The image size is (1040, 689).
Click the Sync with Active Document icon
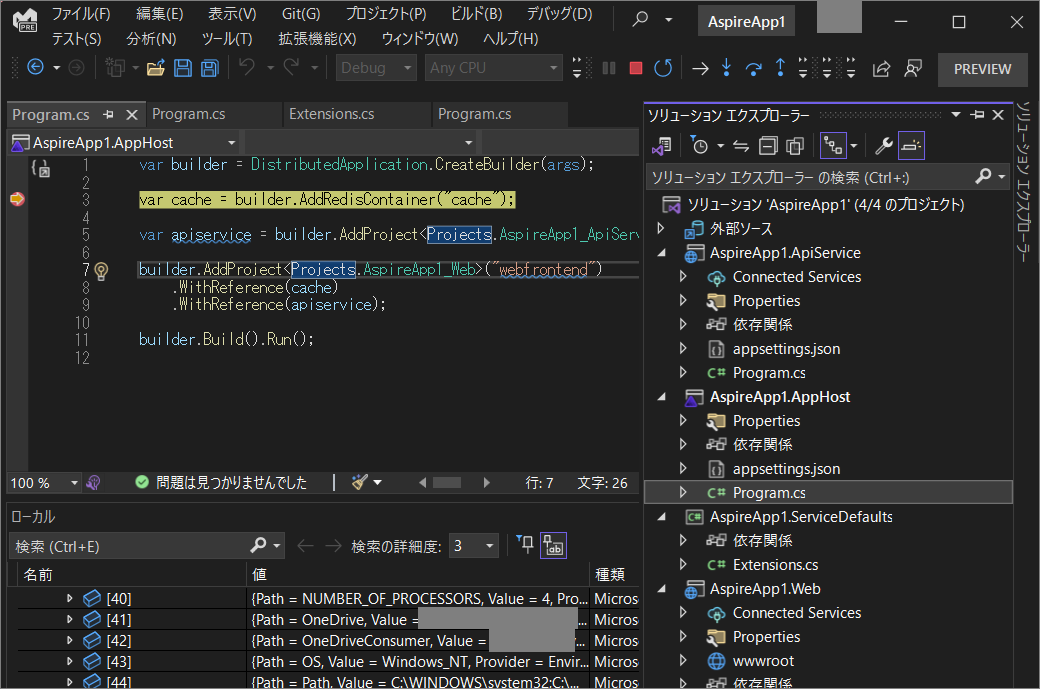(x=742, y=145)
